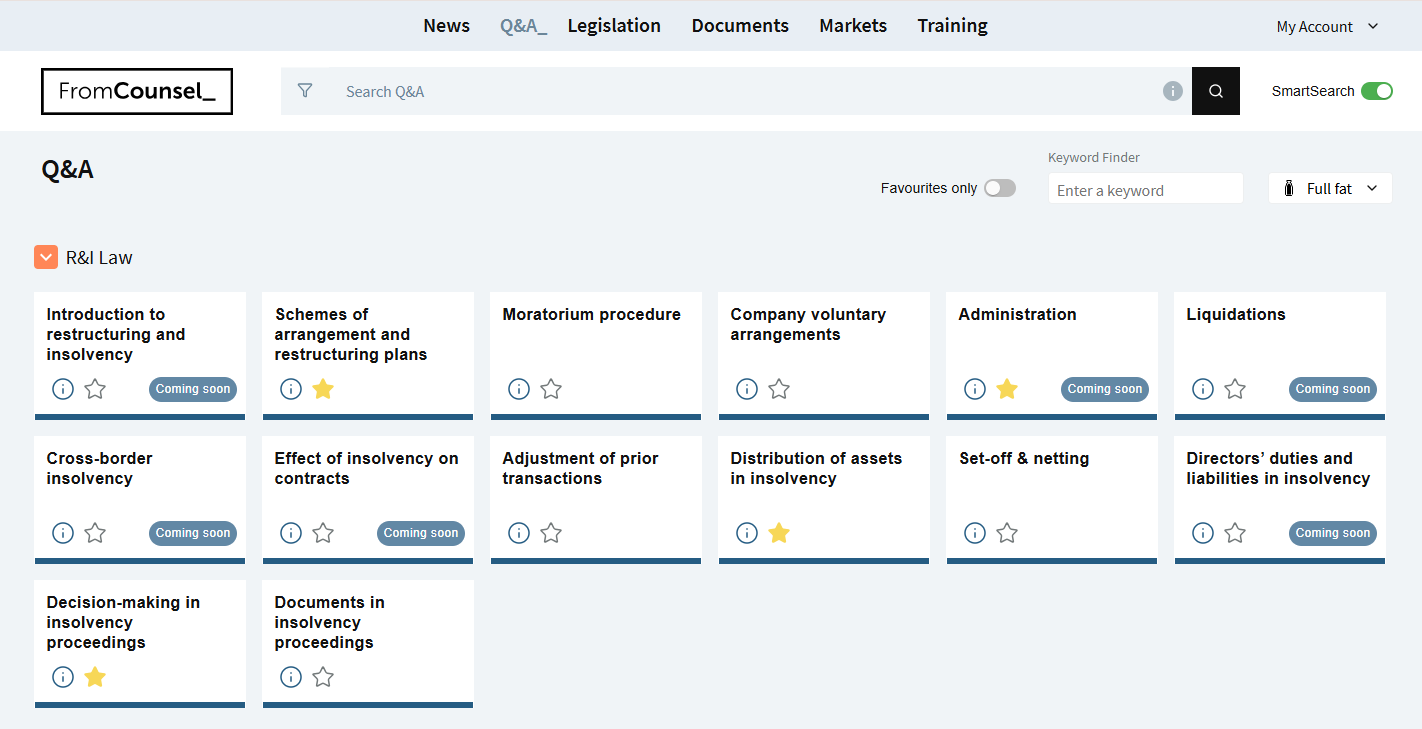Switch to the Markets tab
1422x729 pixels.
(x=853, y=26)
